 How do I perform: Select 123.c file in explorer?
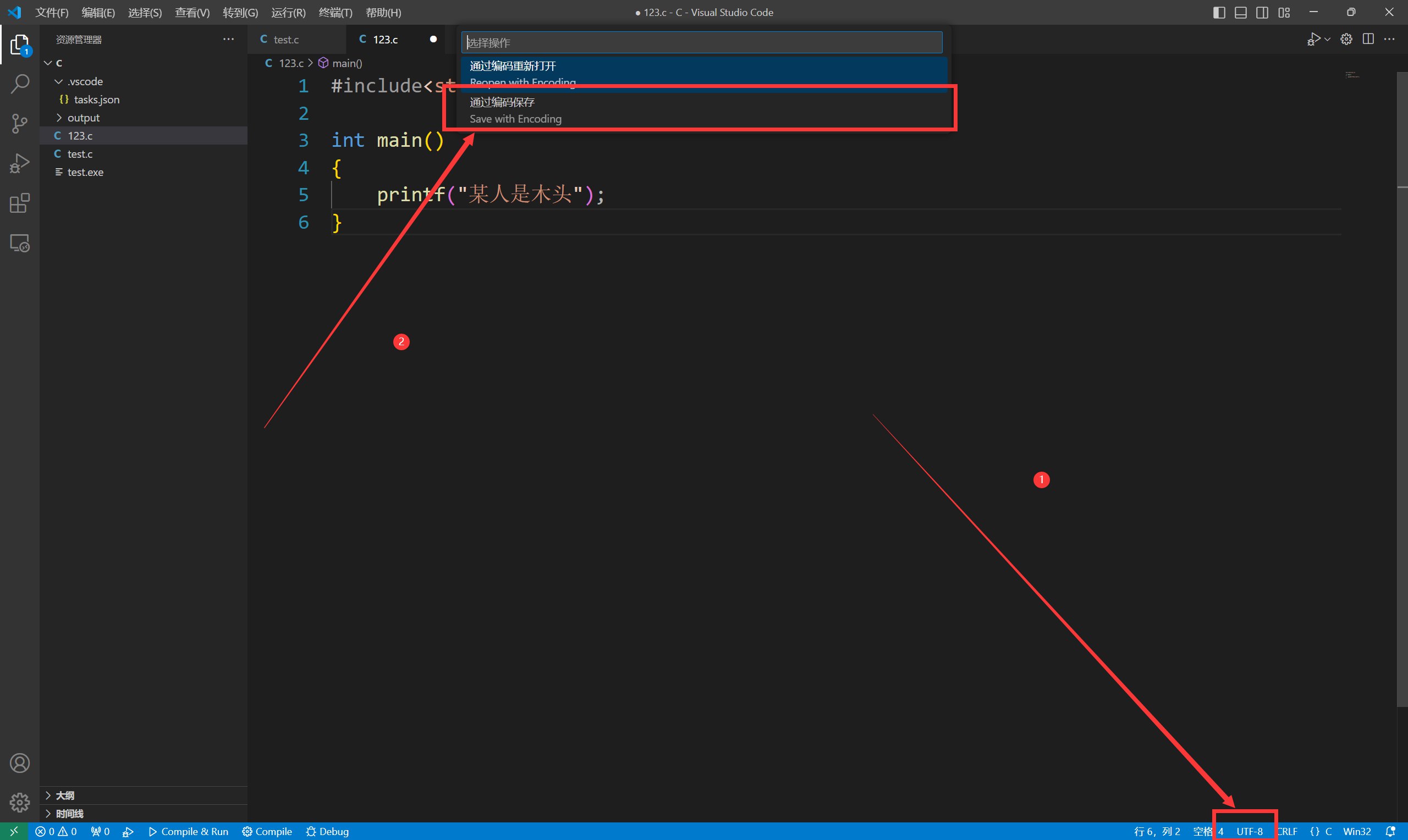(x=143, y=136)
